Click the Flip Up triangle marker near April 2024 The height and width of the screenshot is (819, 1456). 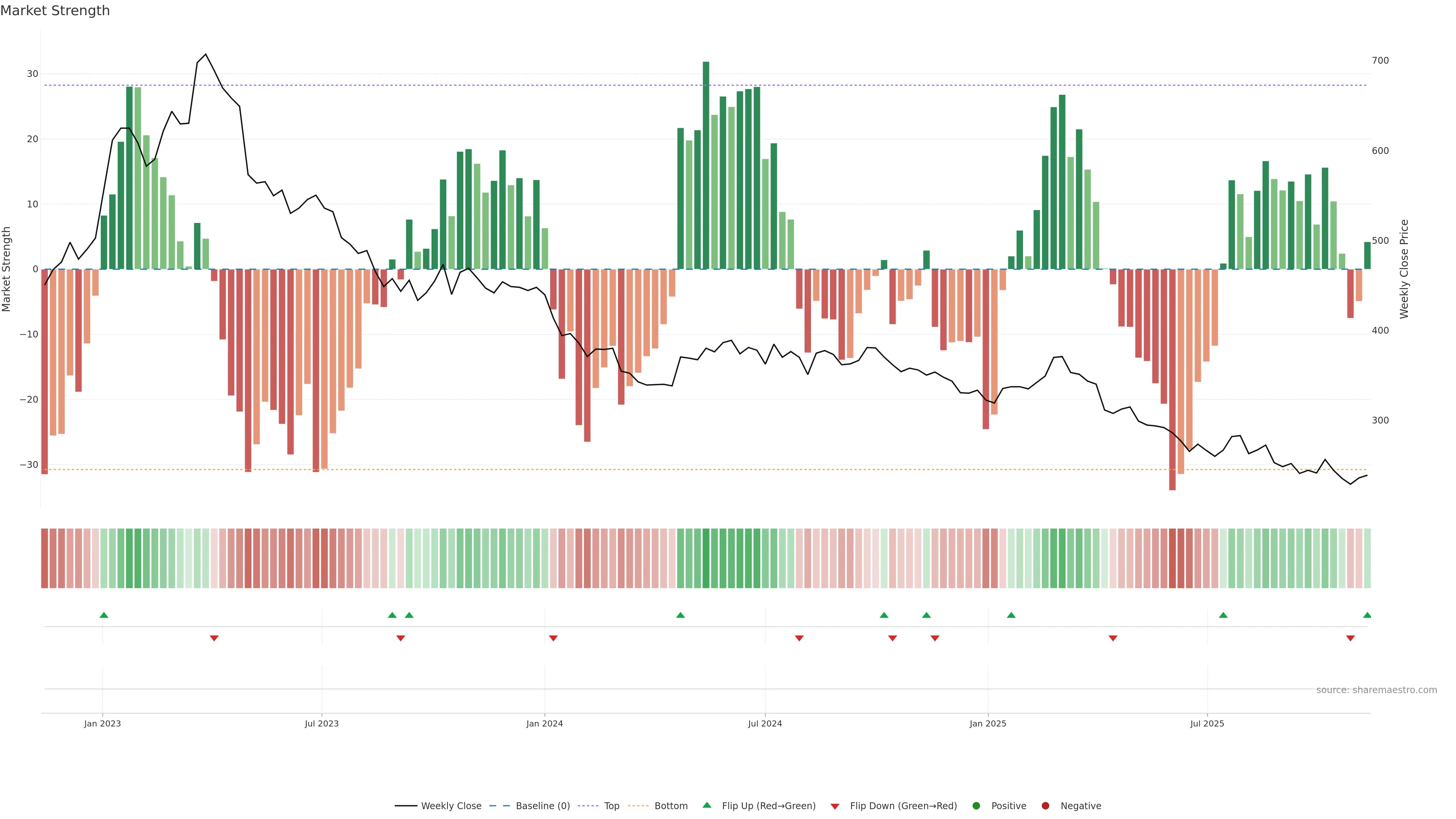[681, 615]
